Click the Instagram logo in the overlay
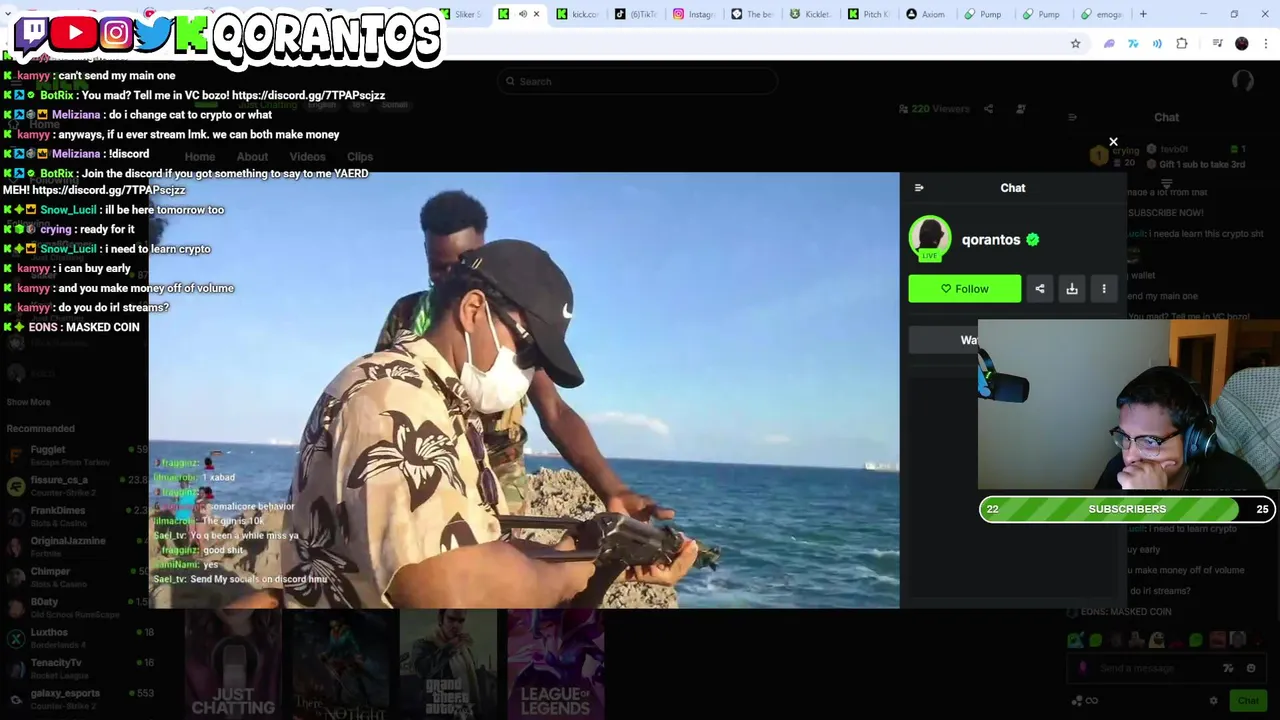The image size is (1280, 720). point(115,33)
